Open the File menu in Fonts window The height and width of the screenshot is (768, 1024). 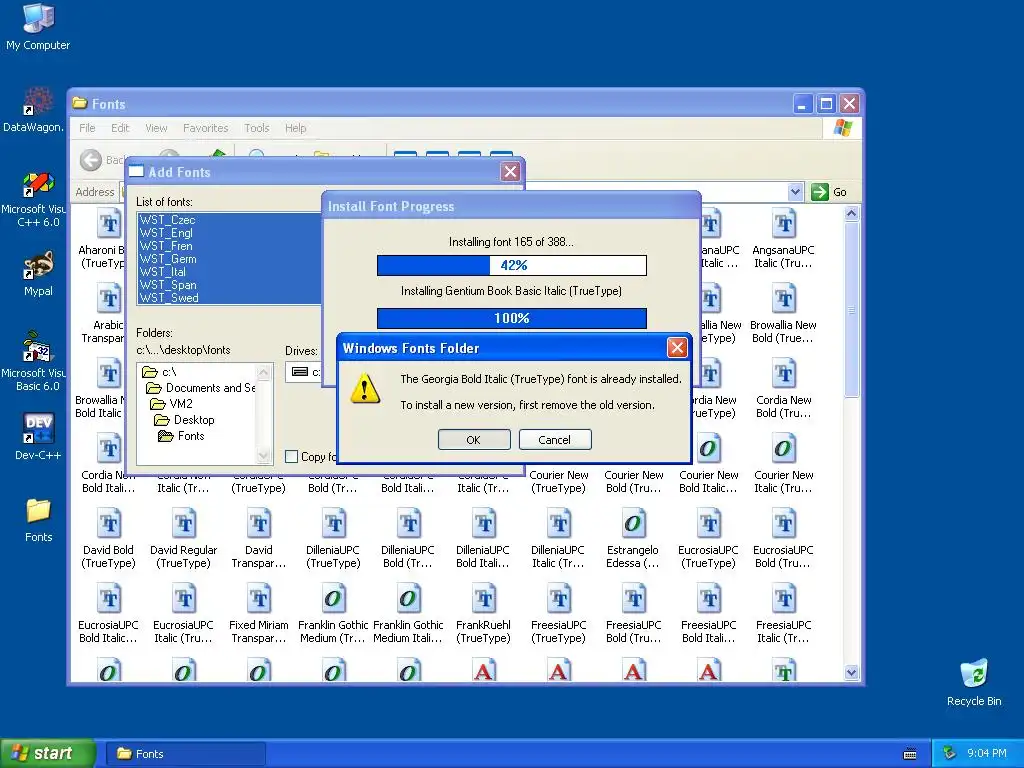[x=87, y=128]
